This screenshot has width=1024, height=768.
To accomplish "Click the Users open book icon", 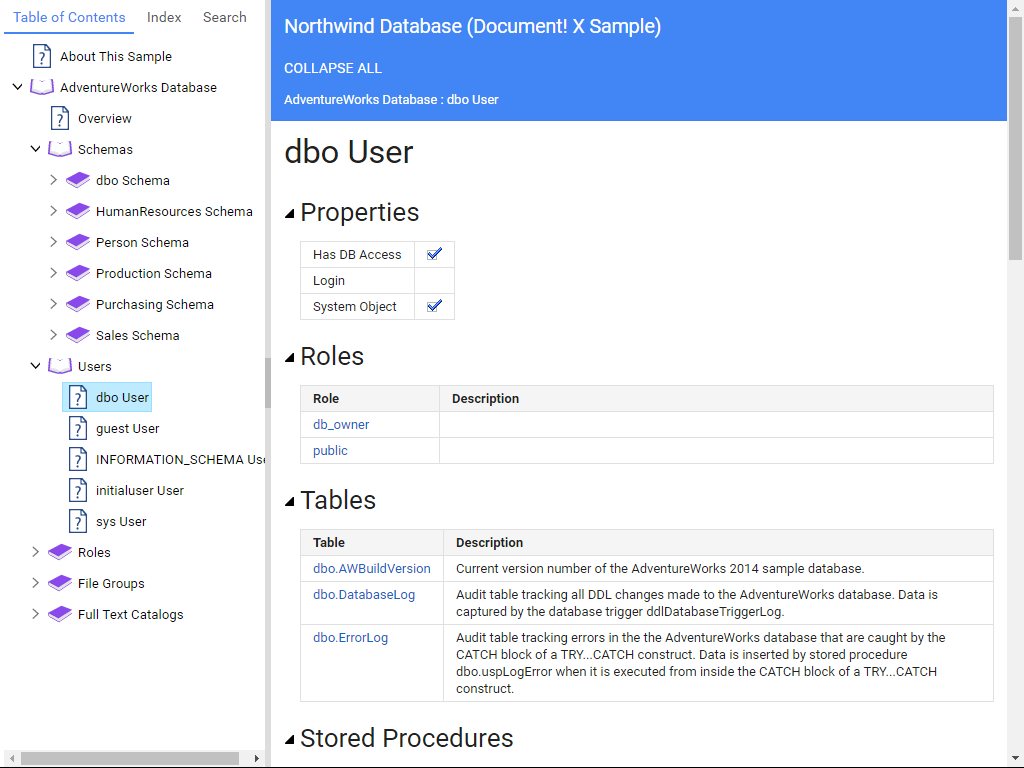I will (x=60, y=366).
